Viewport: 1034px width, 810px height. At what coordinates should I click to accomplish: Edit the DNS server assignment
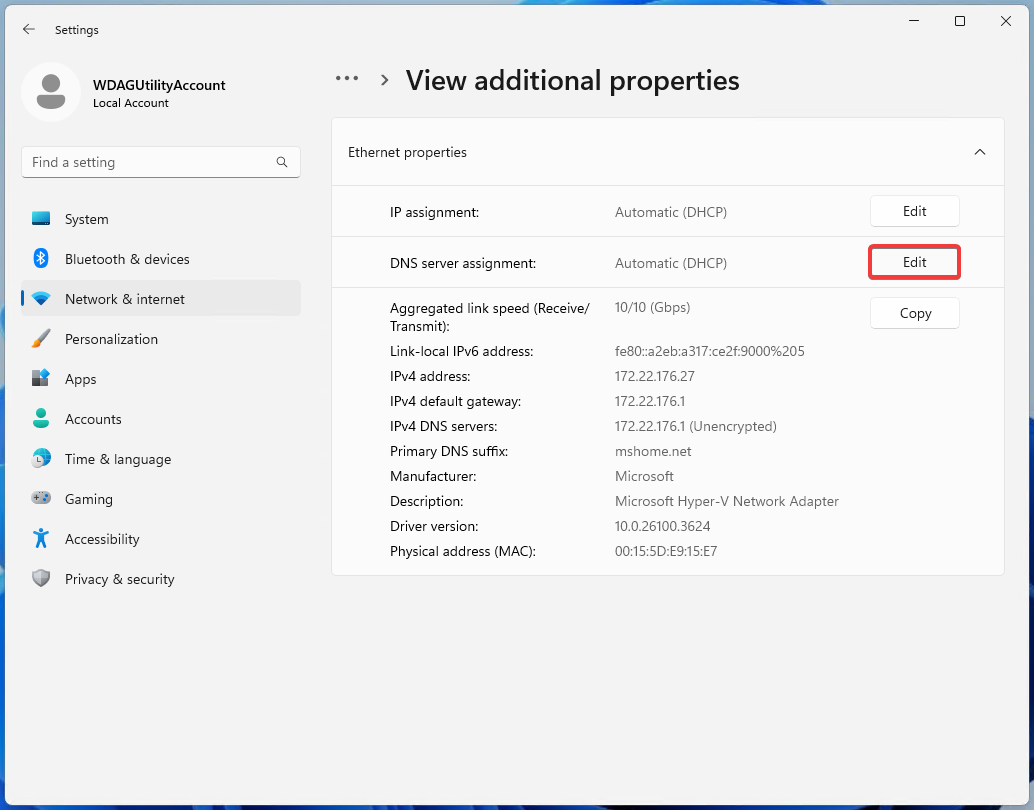tap(914, 262)
